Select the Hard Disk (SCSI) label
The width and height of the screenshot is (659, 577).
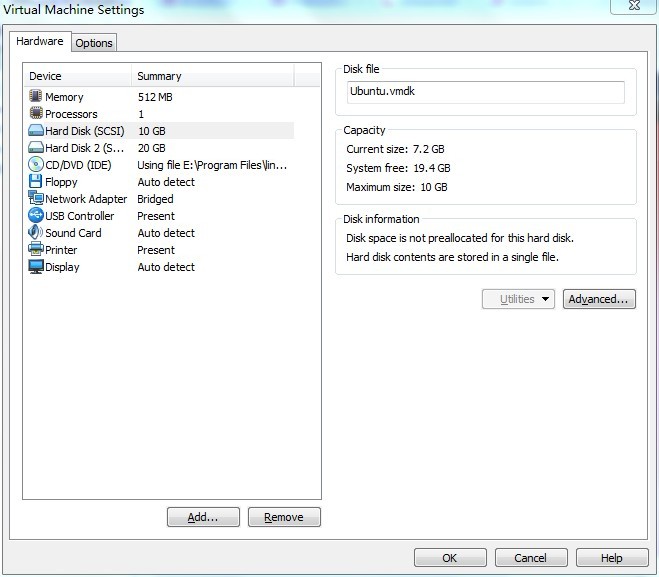85,131
